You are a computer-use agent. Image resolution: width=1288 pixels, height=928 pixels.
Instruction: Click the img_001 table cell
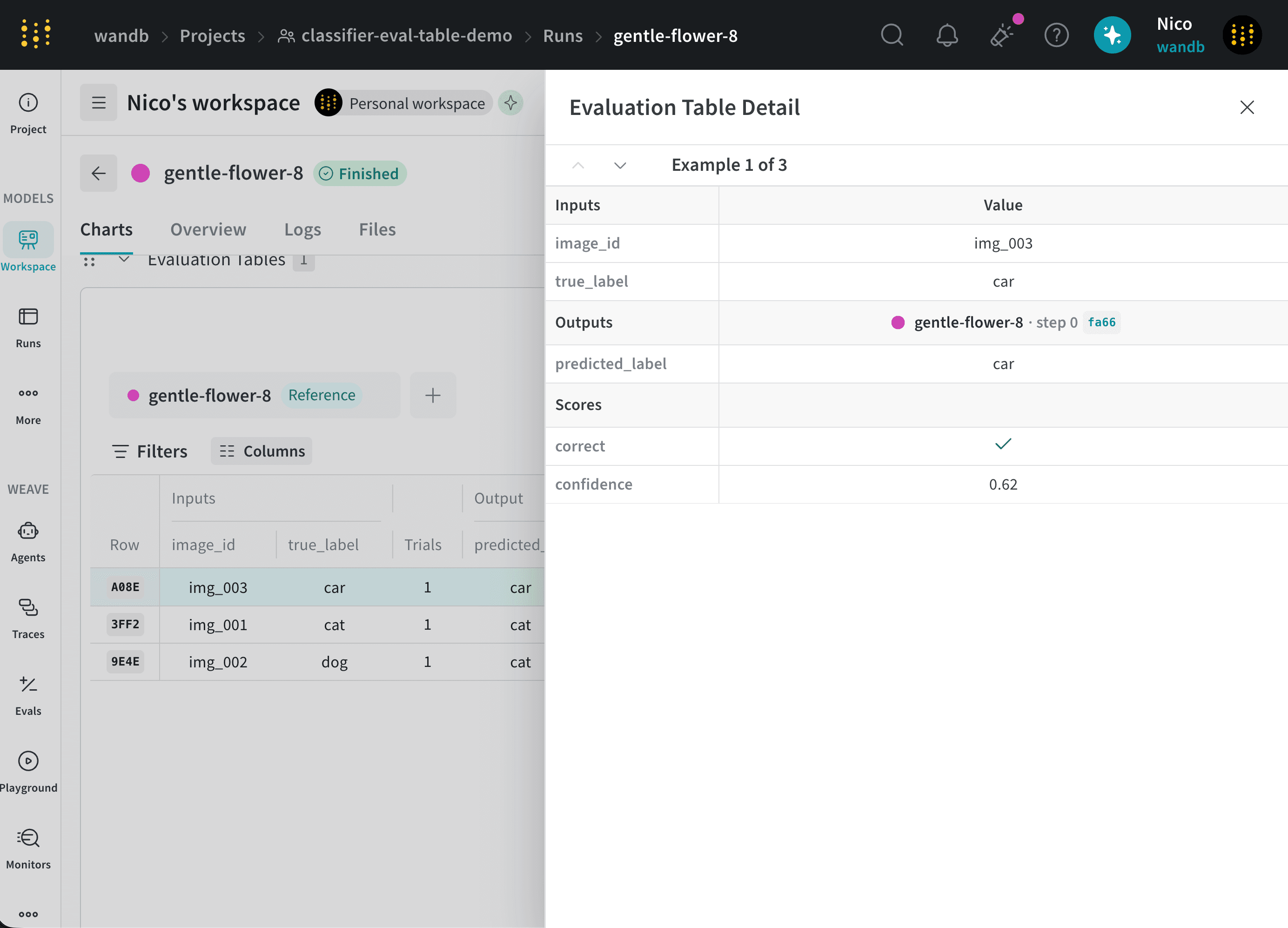point(218,625)
